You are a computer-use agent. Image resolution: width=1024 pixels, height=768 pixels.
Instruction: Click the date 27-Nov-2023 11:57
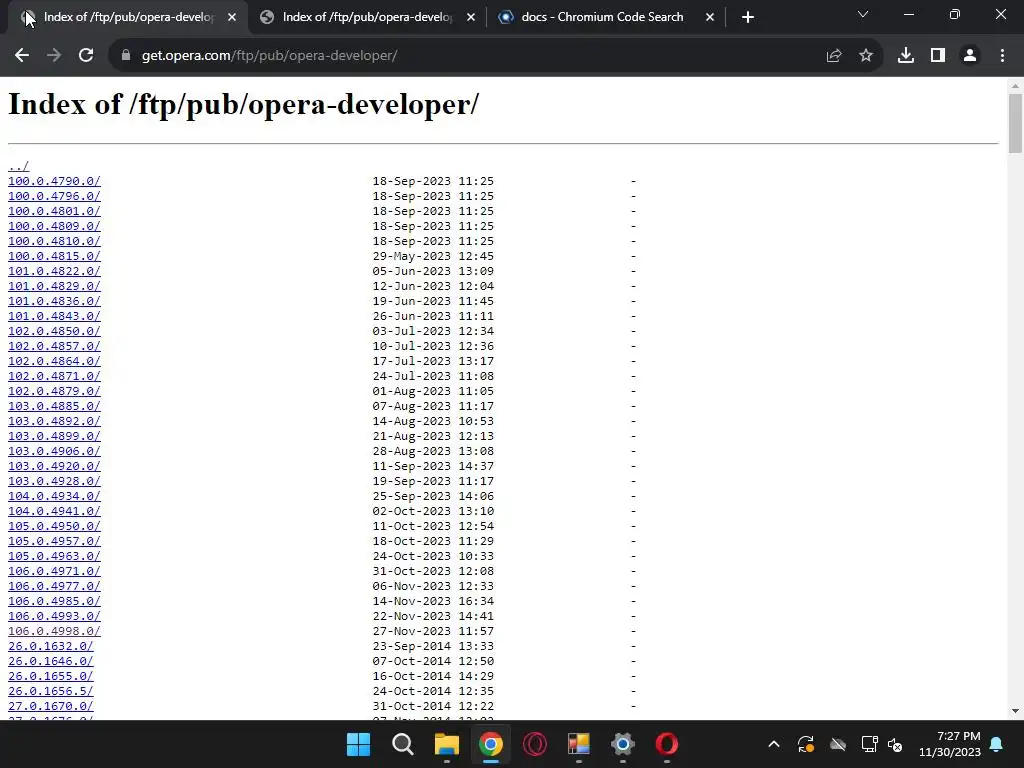click(433, 632)
